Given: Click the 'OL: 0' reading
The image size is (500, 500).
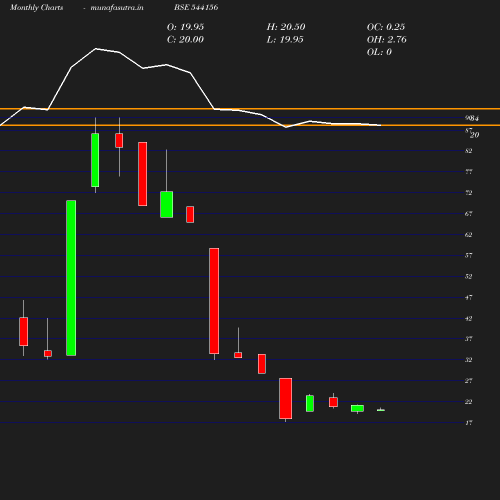Looking at the screenshot, I should pyautogui.click(x=379, y=52).
